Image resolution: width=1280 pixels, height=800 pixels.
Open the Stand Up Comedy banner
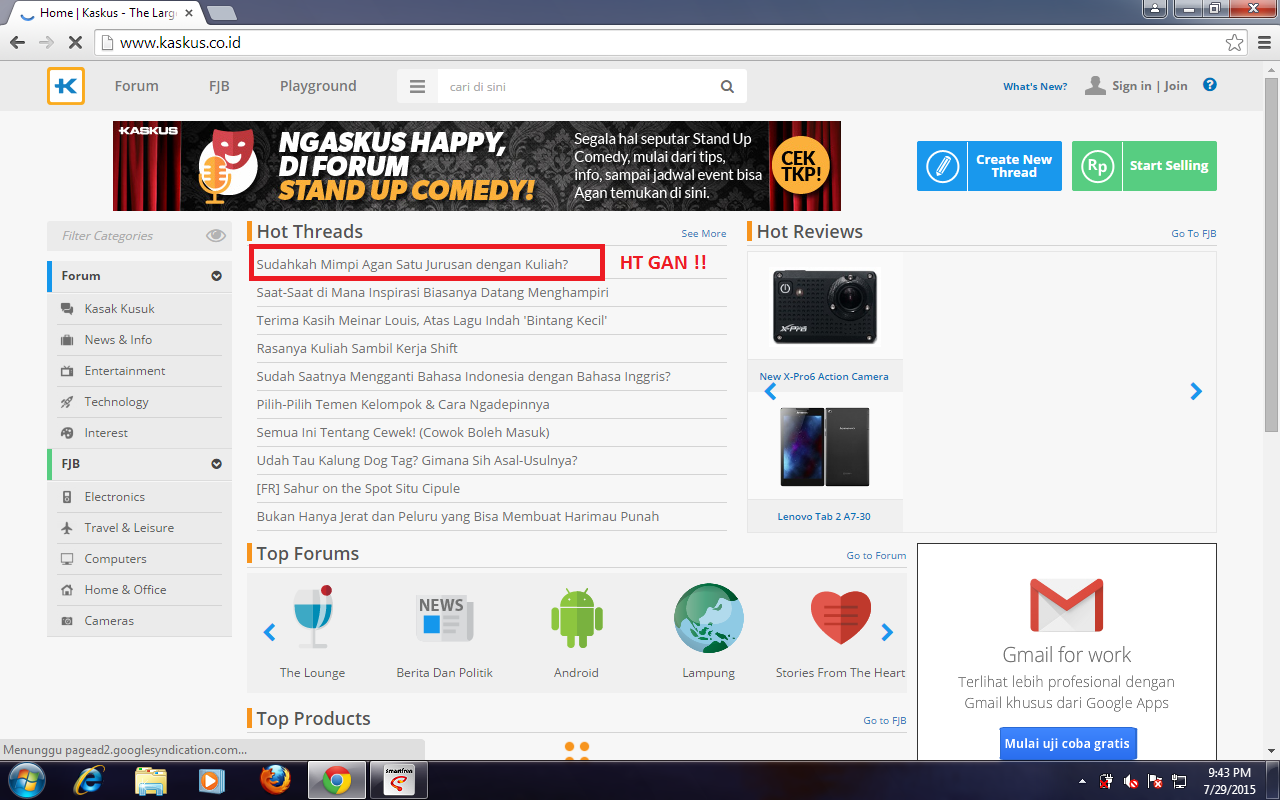point(477,166)
